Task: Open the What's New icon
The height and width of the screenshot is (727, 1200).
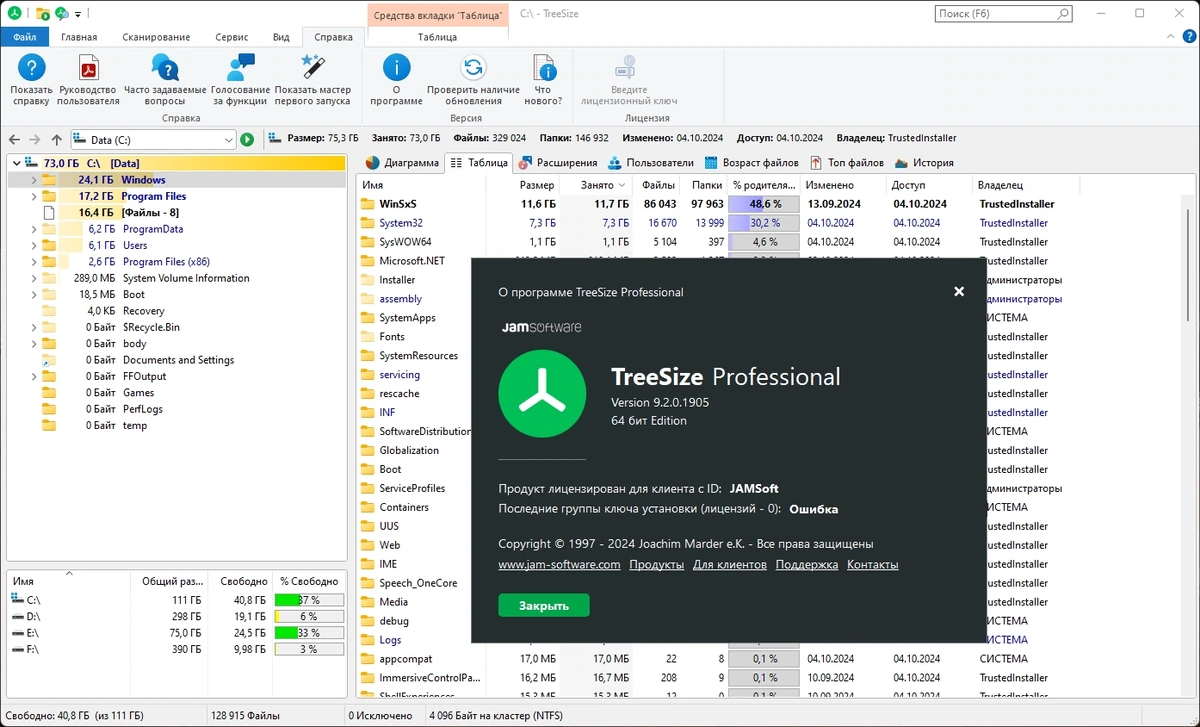Action: [x=544, y=67]
